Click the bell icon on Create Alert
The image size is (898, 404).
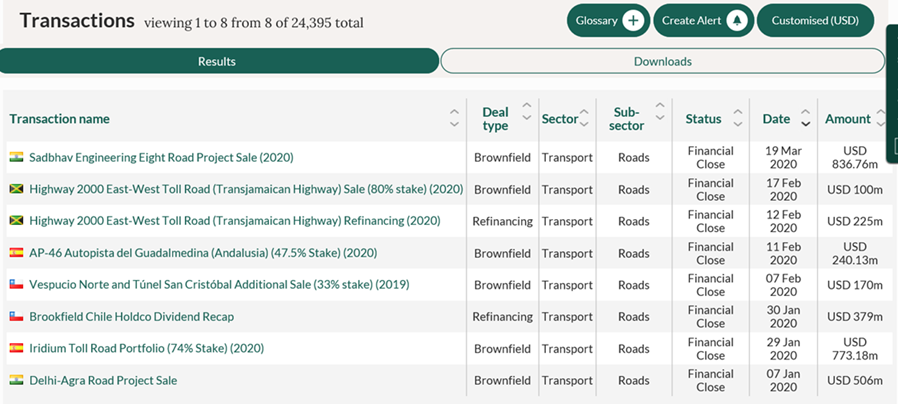737,21
